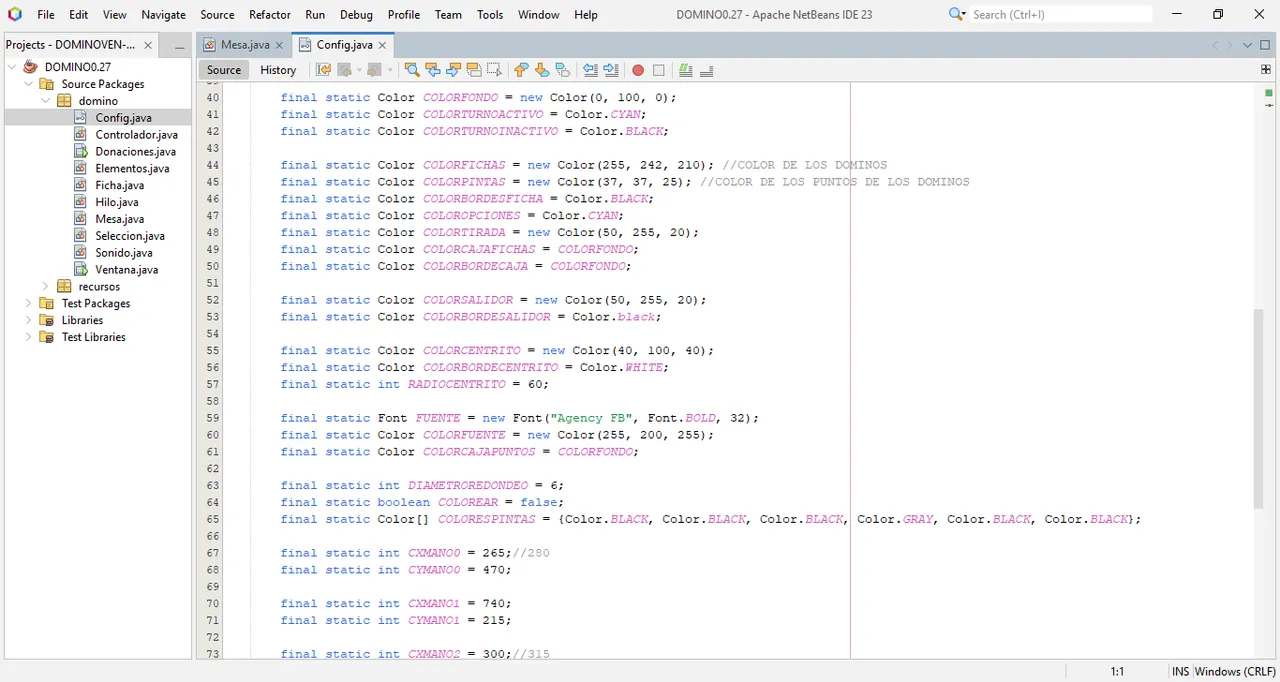Screen dimensions: 1280x682
Task: Open Ficha.java in project tree
Action: pos(119,185)
